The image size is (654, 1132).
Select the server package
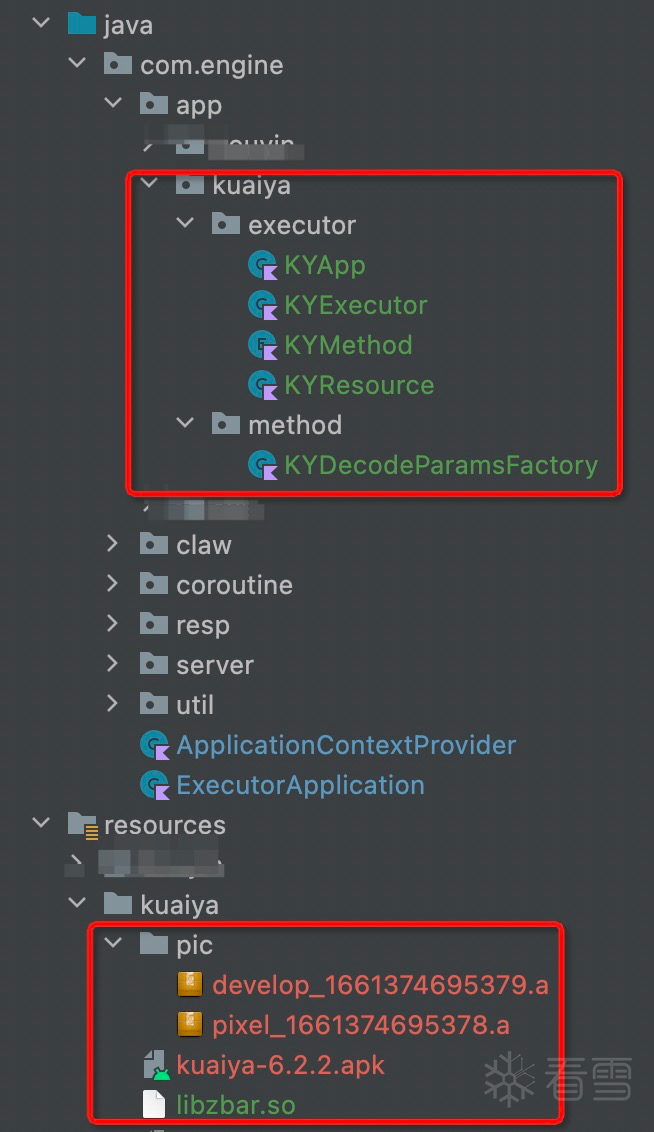pos(214,666)
